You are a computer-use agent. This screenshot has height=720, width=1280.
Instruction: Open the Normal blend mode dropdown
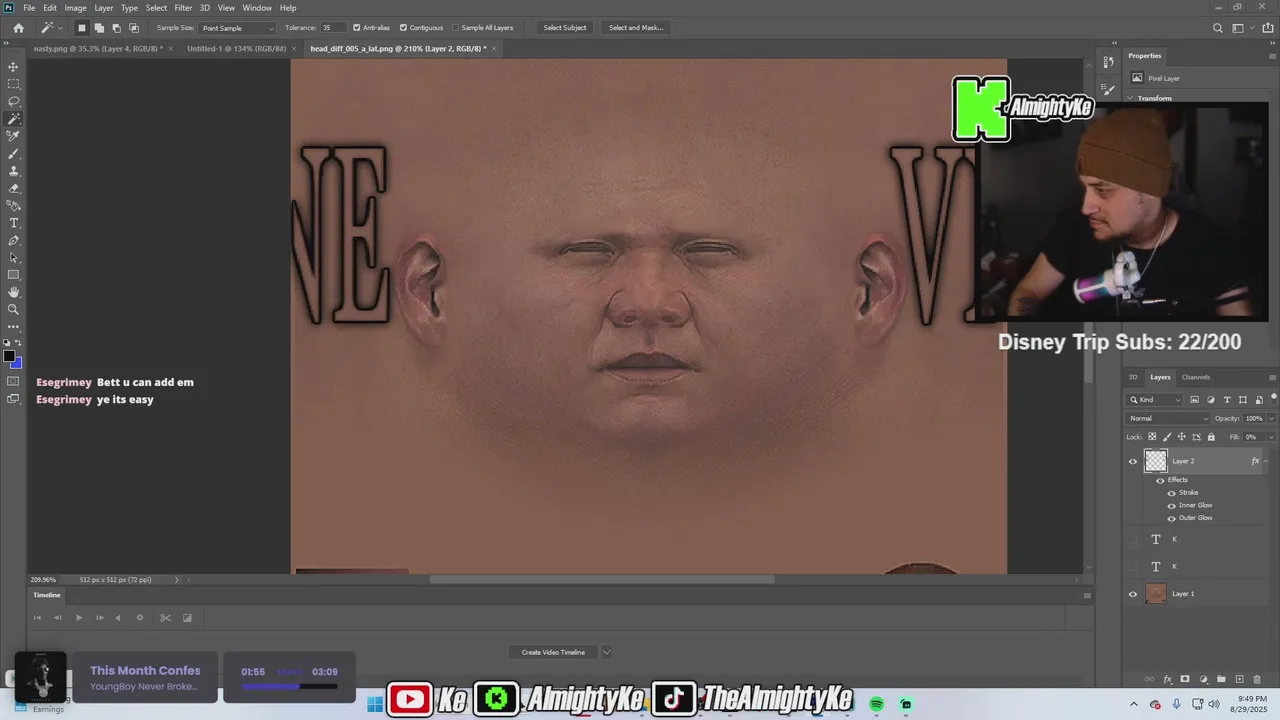click(x=1168, y=418)
